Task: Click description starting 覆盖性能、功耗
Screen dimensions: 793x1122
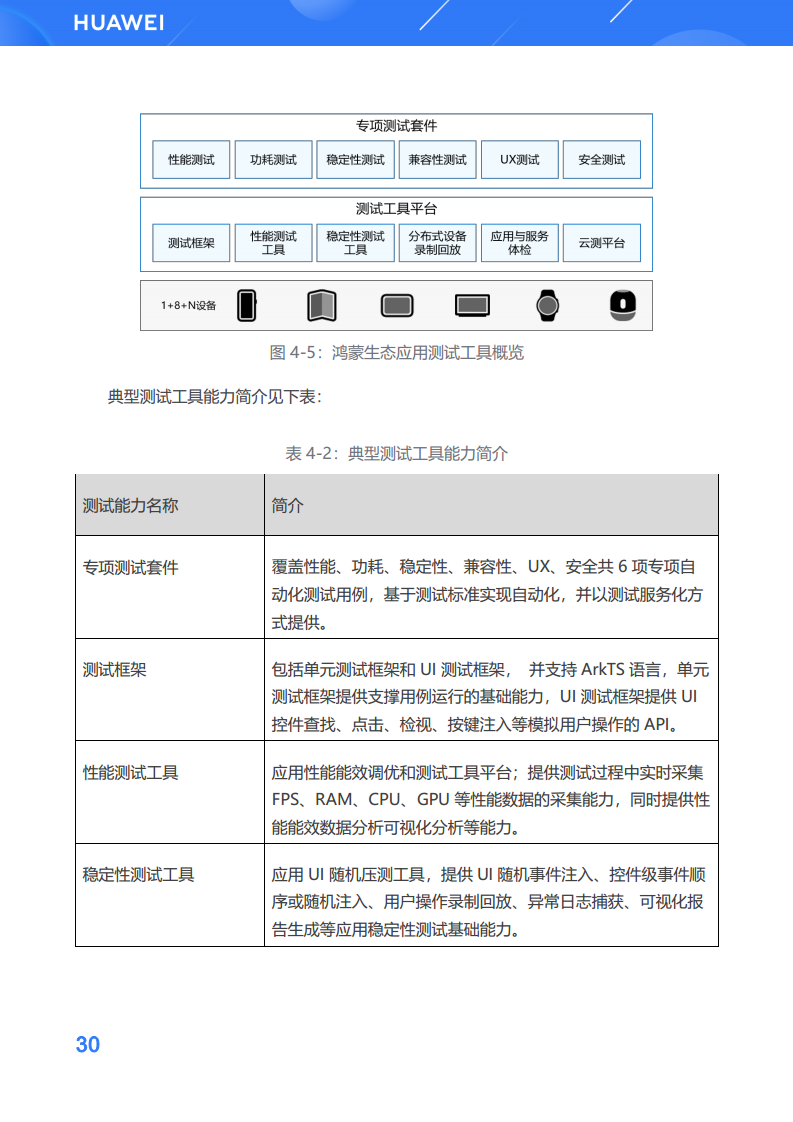Action: coord(487,595)
